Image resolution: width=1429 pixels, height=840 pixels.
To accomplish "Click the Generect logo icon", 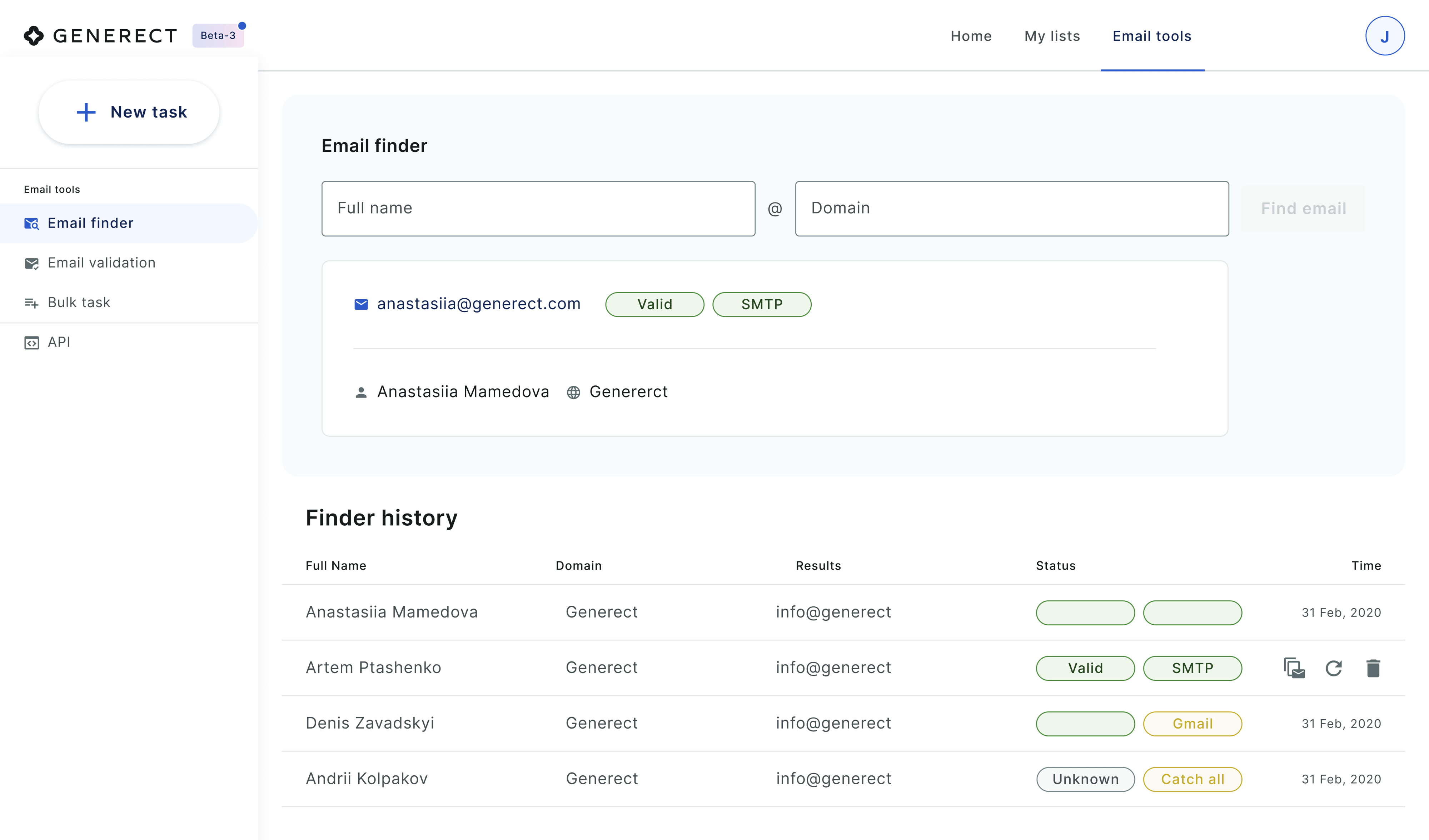I will (x=34, y=36).
